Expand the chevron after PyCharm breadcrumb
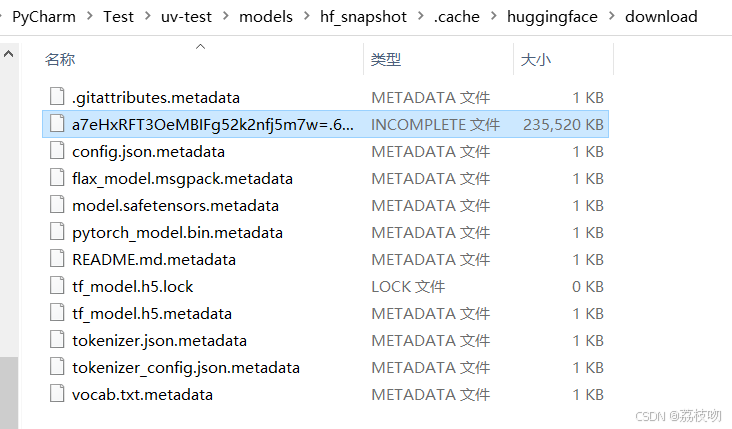Viewport: 732px width, 429px height. [x=89, y=16]
